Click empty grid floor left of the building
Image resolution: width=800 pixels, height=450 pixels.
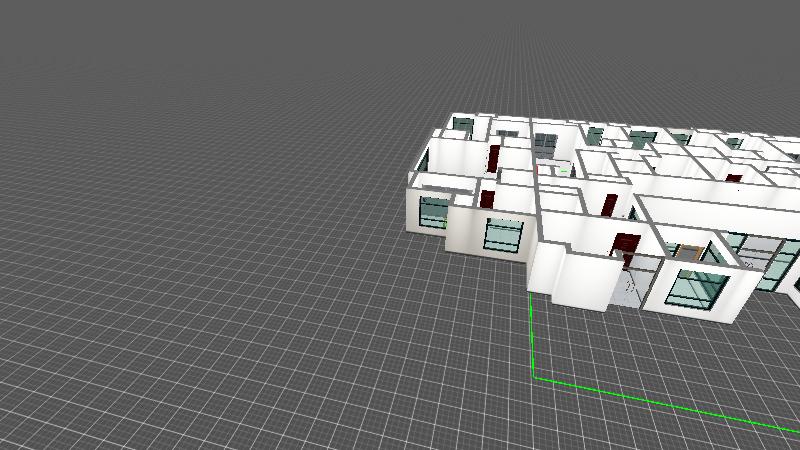coord(200,250)
